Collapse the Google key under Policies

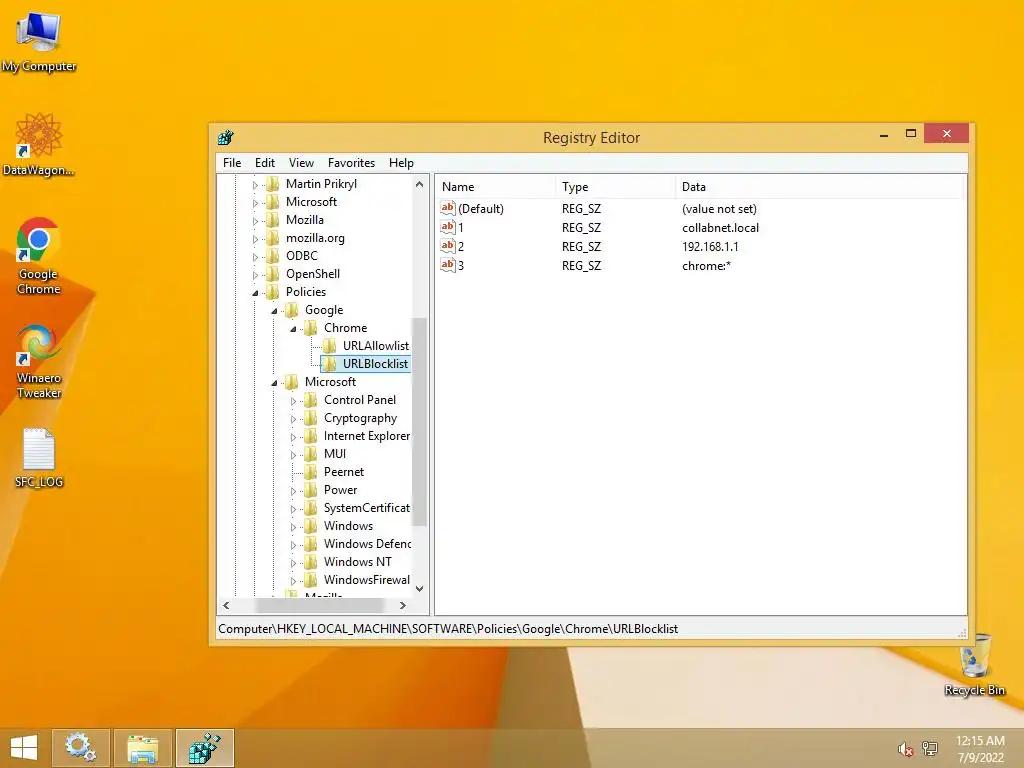coord(274,311)
